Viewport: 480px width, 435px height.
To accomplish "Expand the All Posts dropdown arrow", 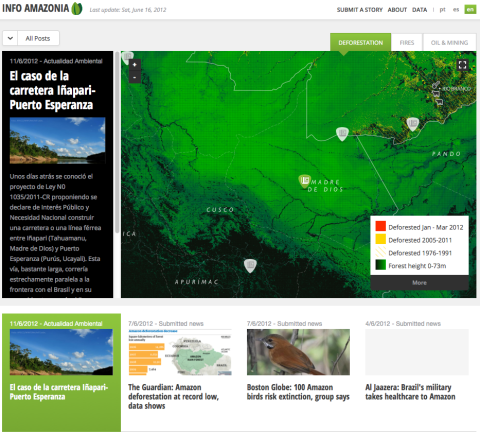I will tap(10, 38).
